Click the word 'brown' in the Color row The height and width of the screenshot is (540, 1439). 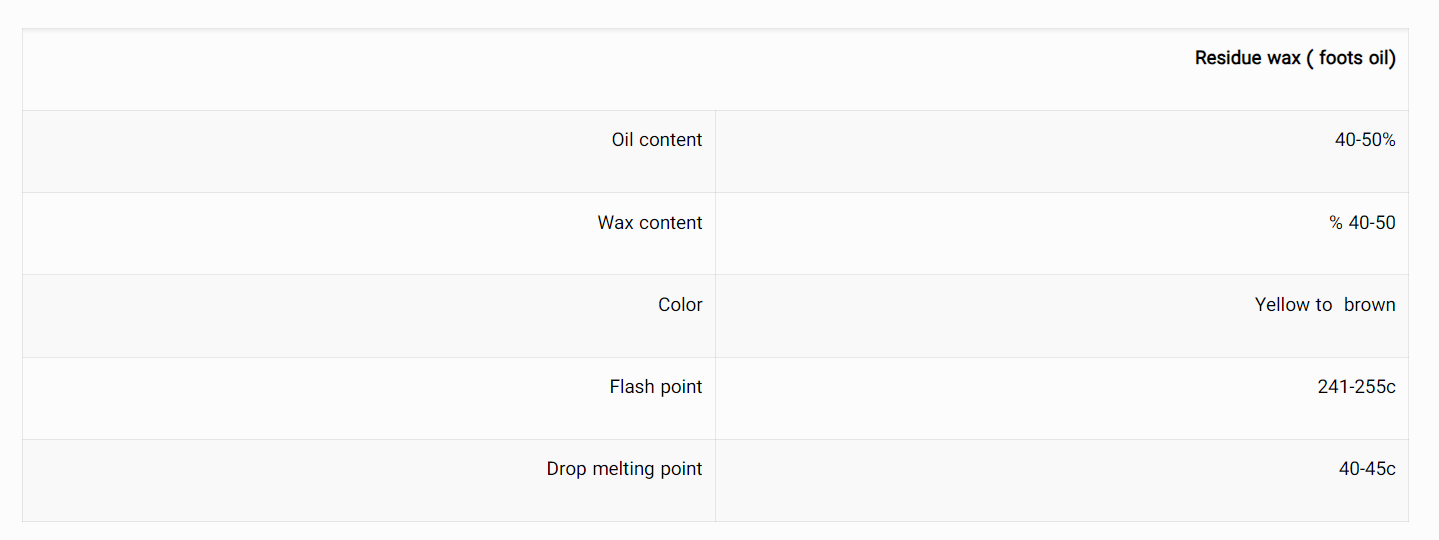click(1370, 304)
